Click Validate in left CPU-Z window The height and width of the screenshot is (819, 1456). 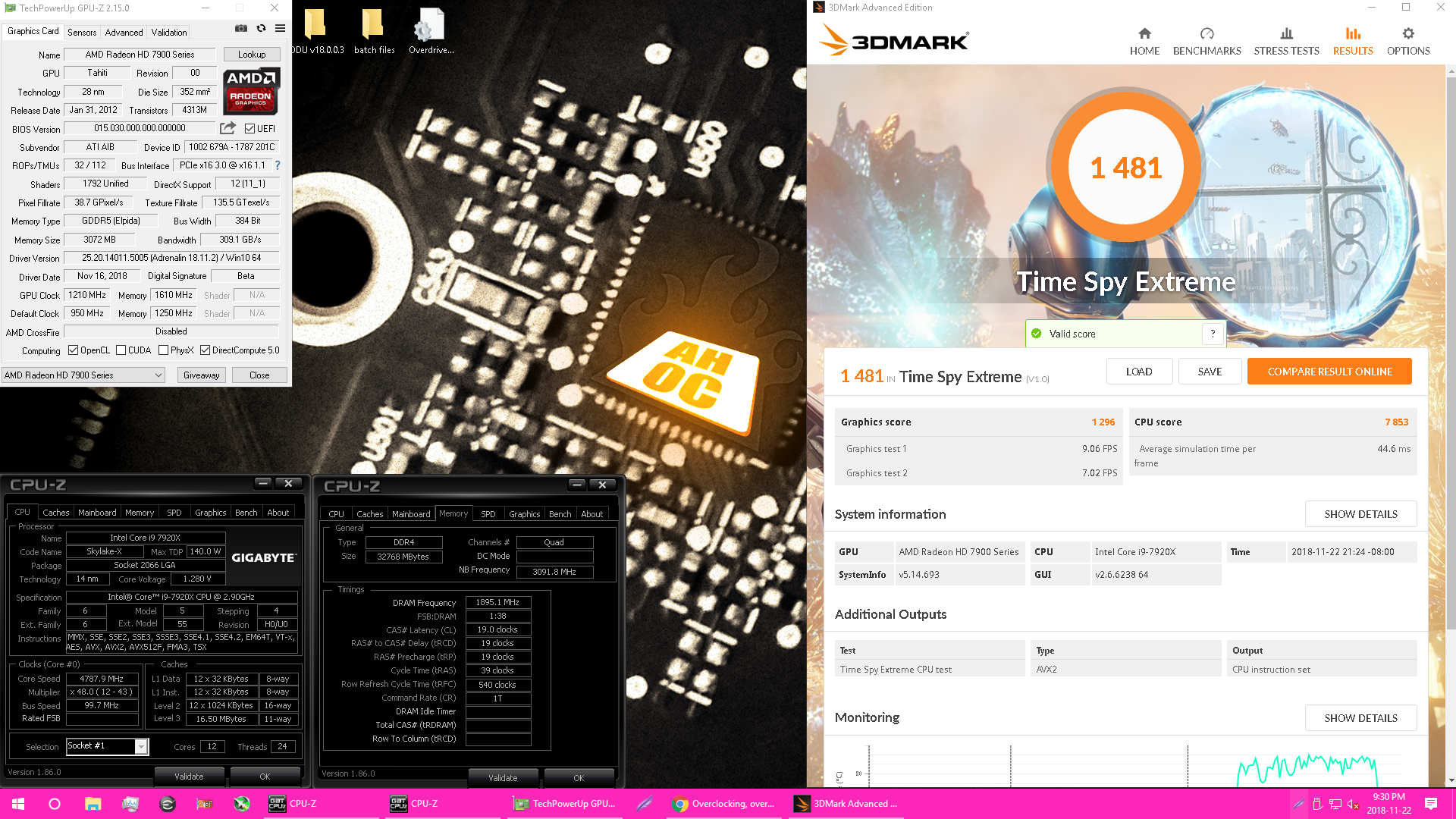coord(189,777)
